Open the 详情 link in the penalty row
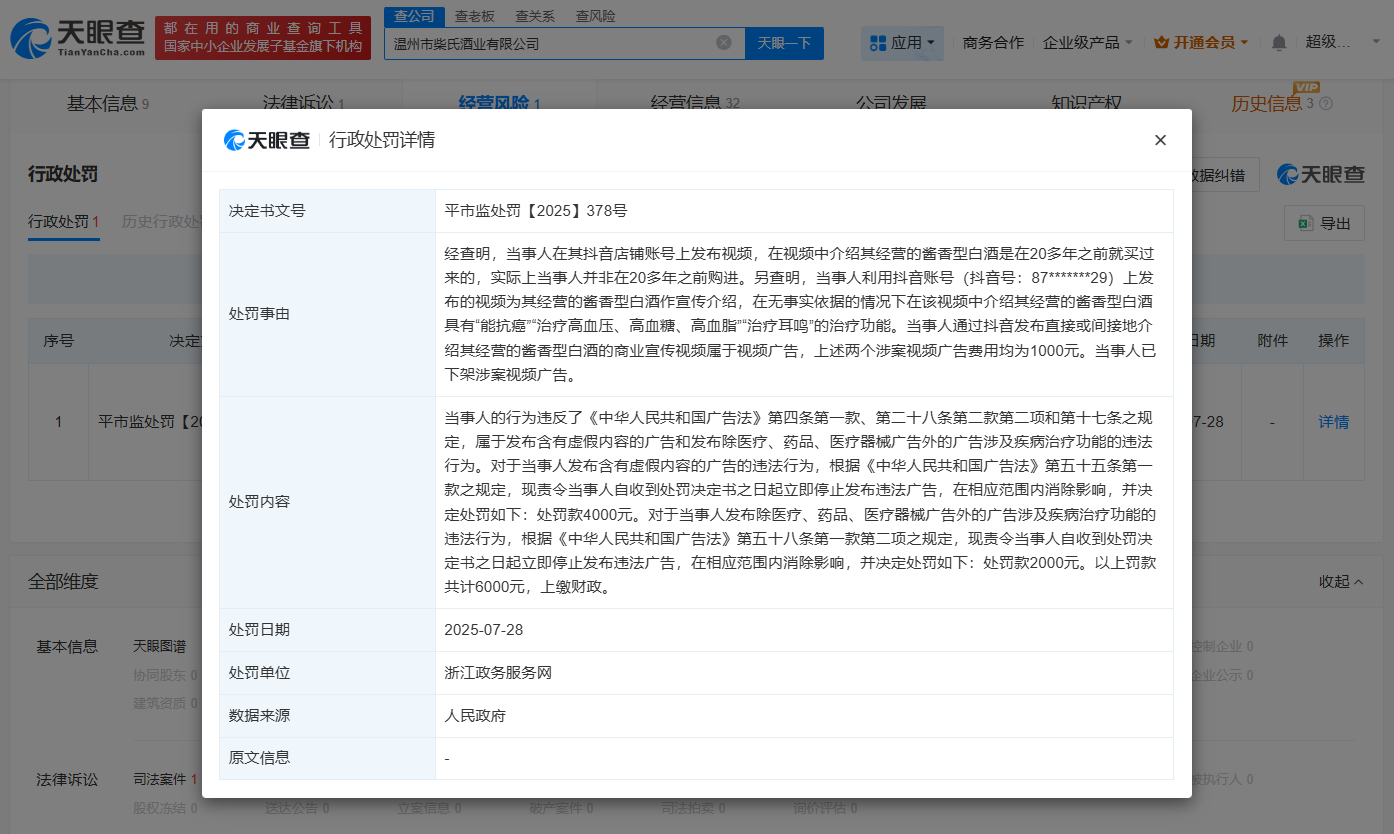 (1333, 422)
